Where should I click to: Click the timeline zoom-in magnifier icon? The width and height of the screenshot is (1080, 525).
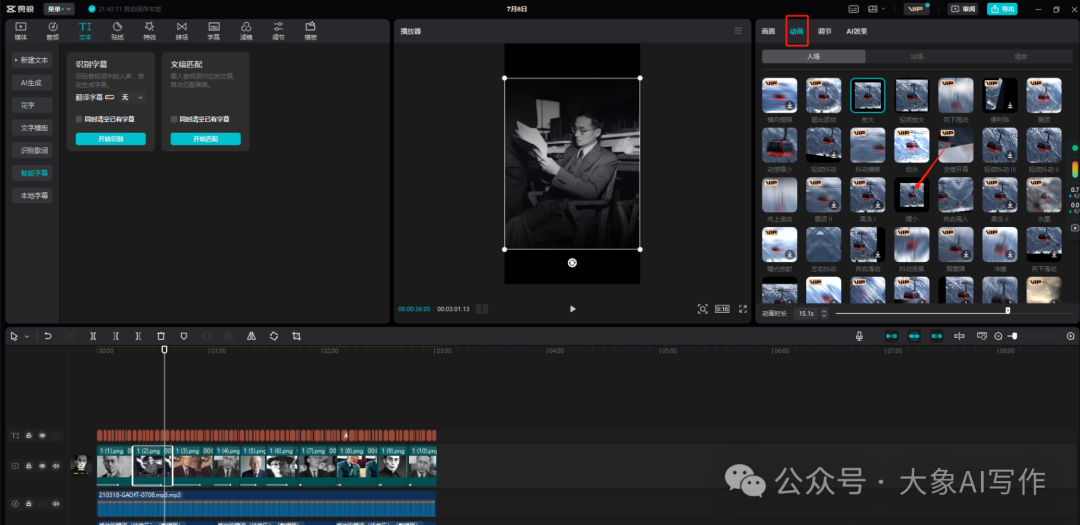[1070, 336]
